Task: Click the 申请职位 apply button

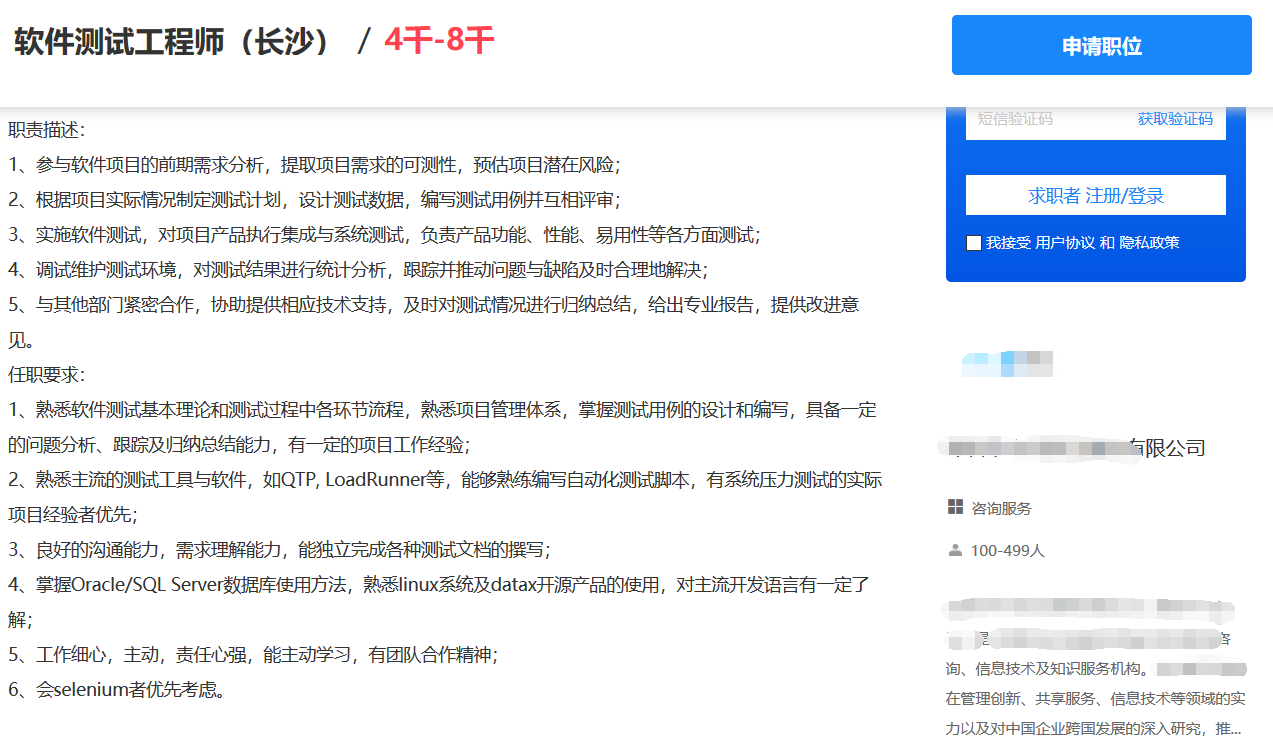Action: point(1101,46)
